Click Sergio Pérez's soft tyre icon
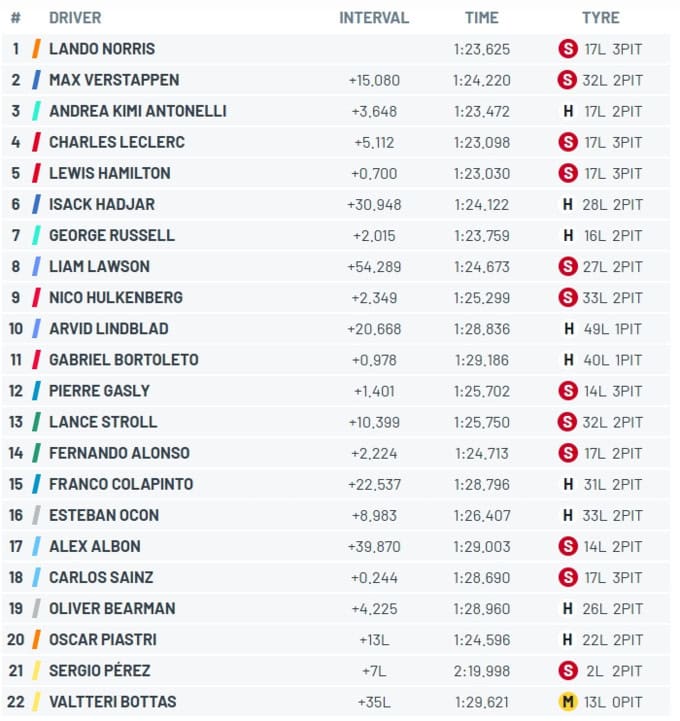The height and width of the screenshot is (721, 680). (x=568, y=670)
